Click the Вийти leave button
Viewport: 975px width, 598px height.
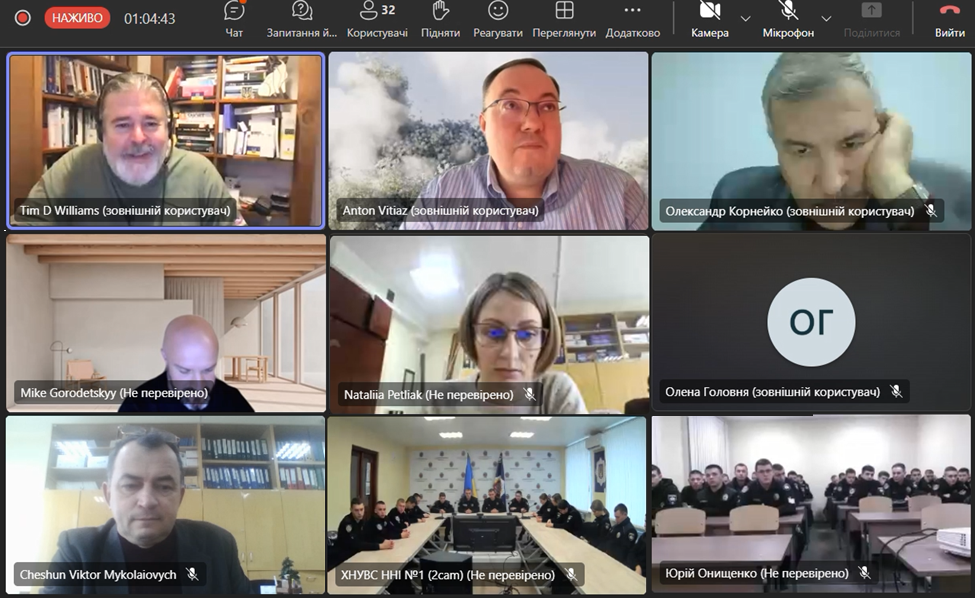[x=949, y=19]
